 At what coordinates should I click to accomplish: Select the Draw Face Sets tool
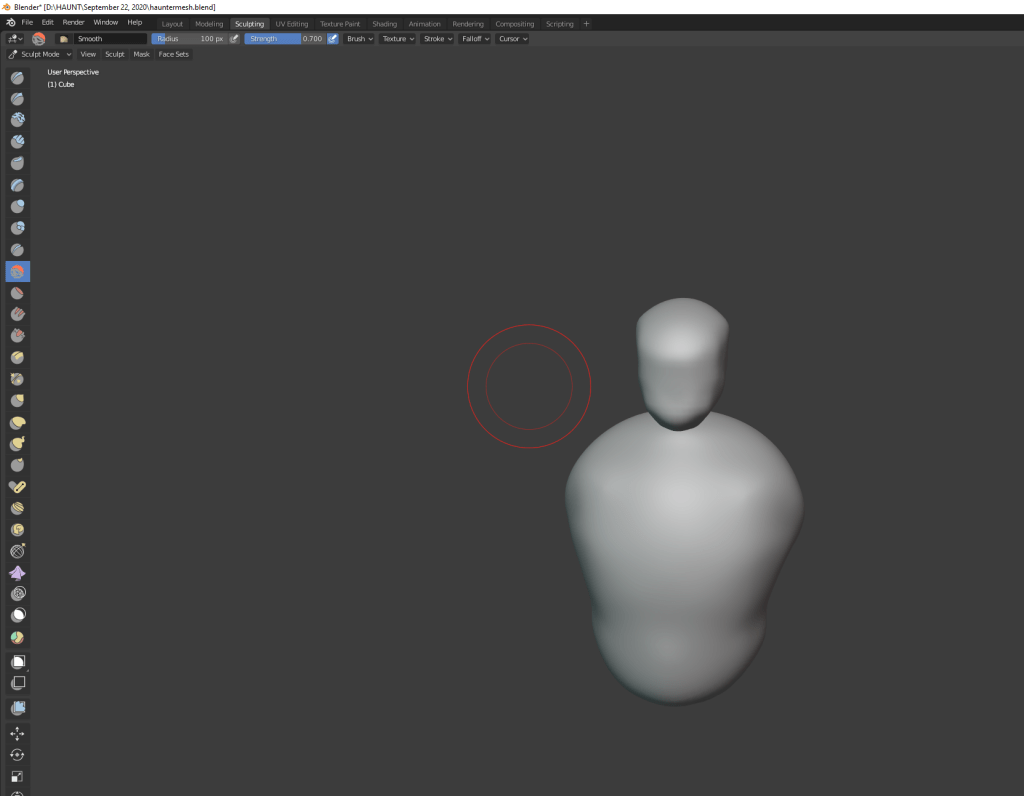point(17,637)
